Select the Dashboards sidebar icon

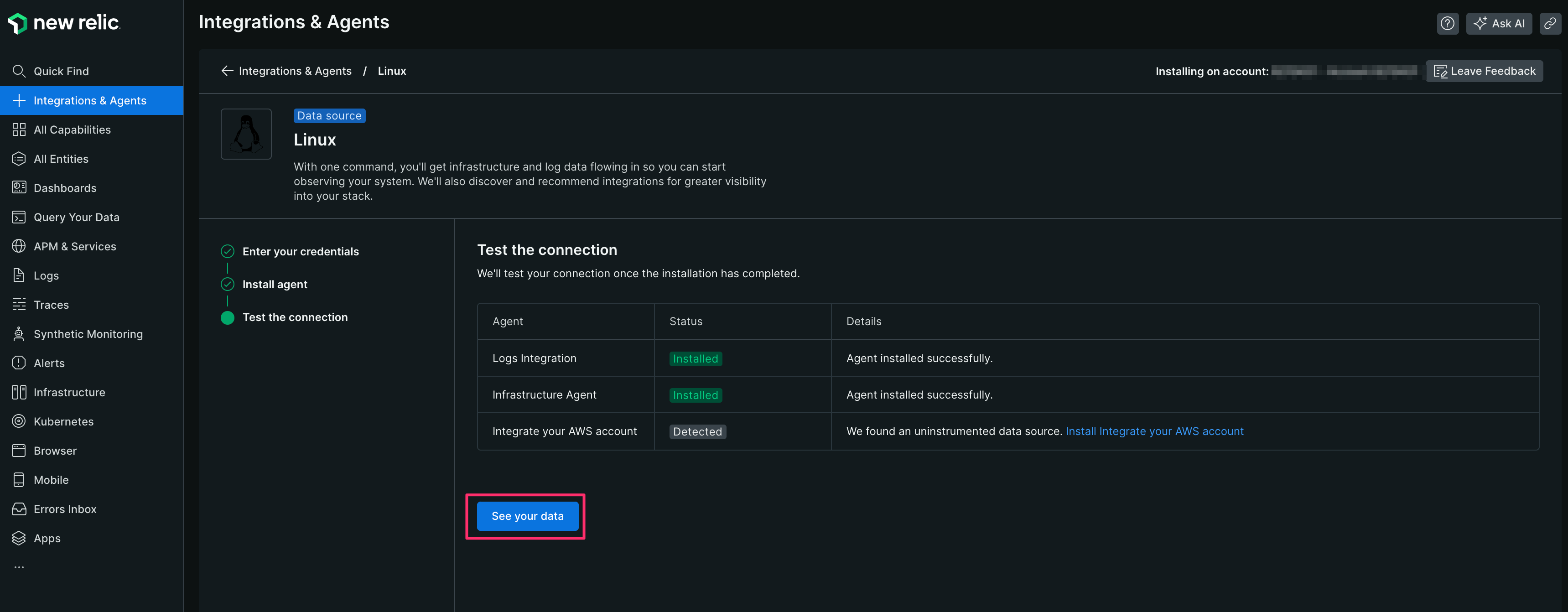click(x=18, y=188)
